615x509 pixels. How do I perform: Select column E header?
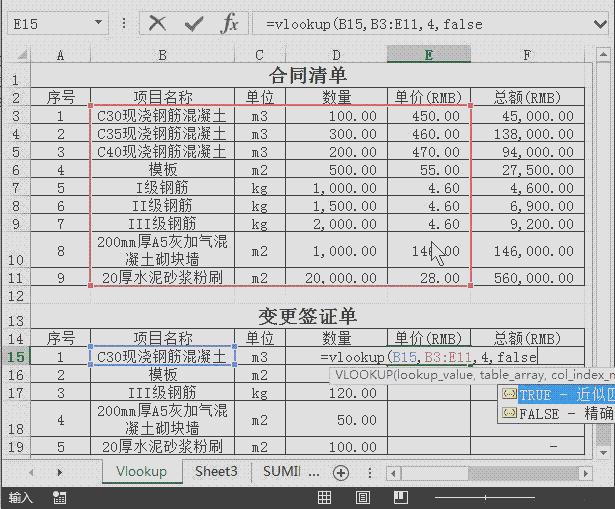click(x=429, y=55)
